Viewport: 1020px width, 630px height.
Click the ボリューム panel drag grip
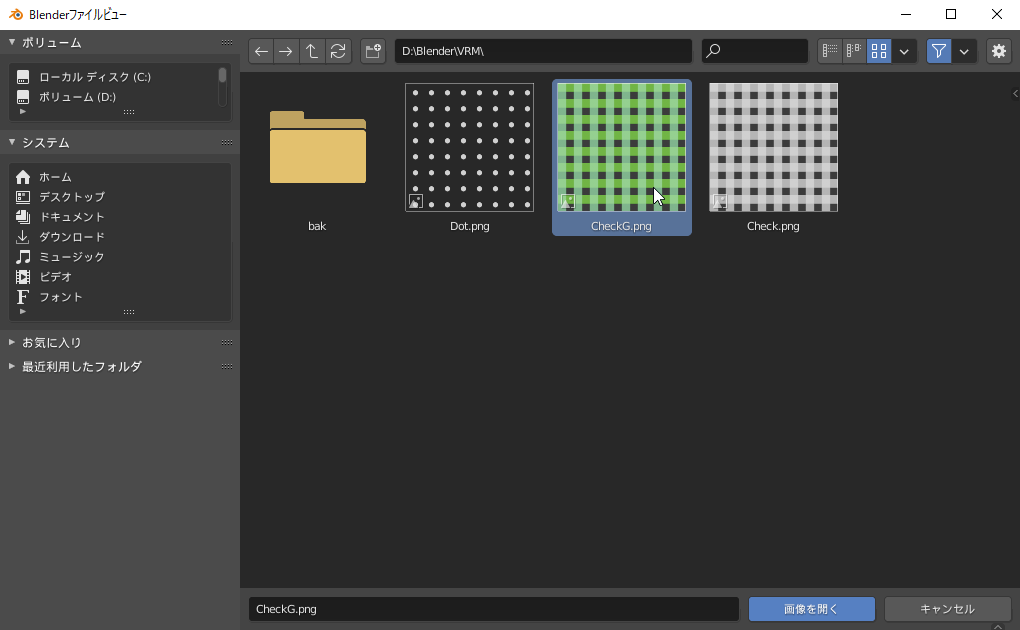(226, 42)
